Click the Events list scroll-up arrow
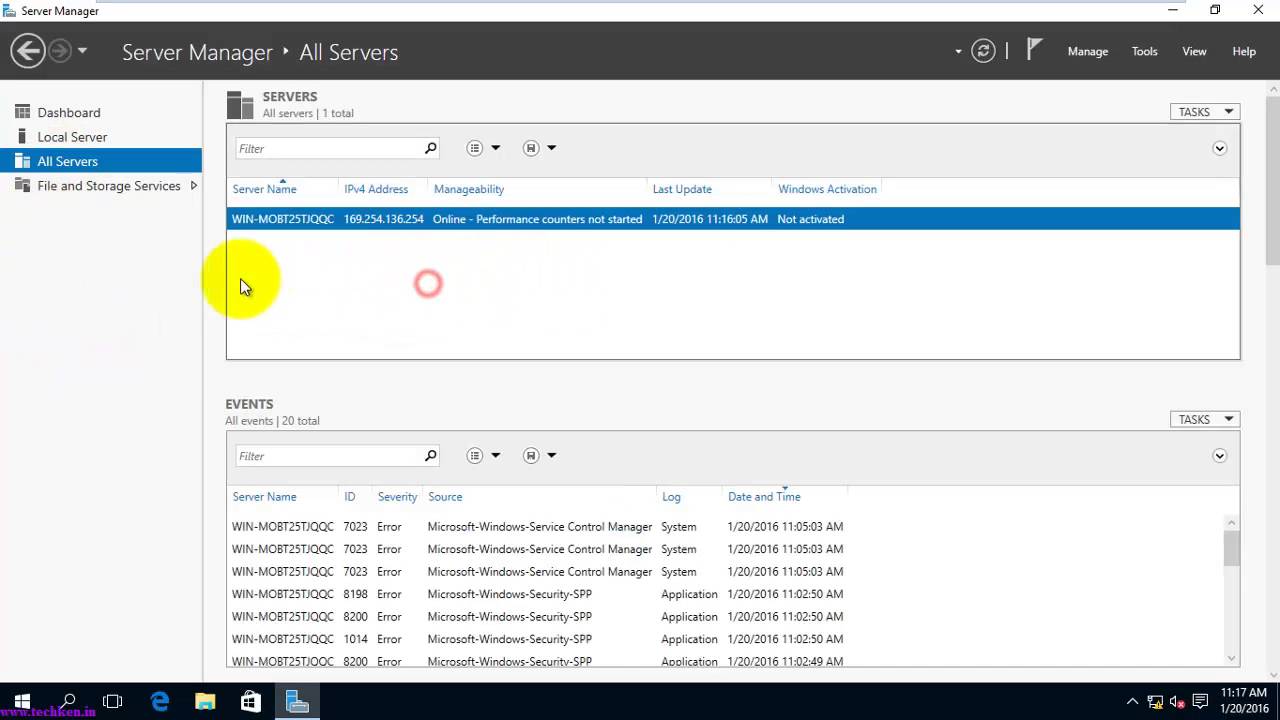 1231,523
